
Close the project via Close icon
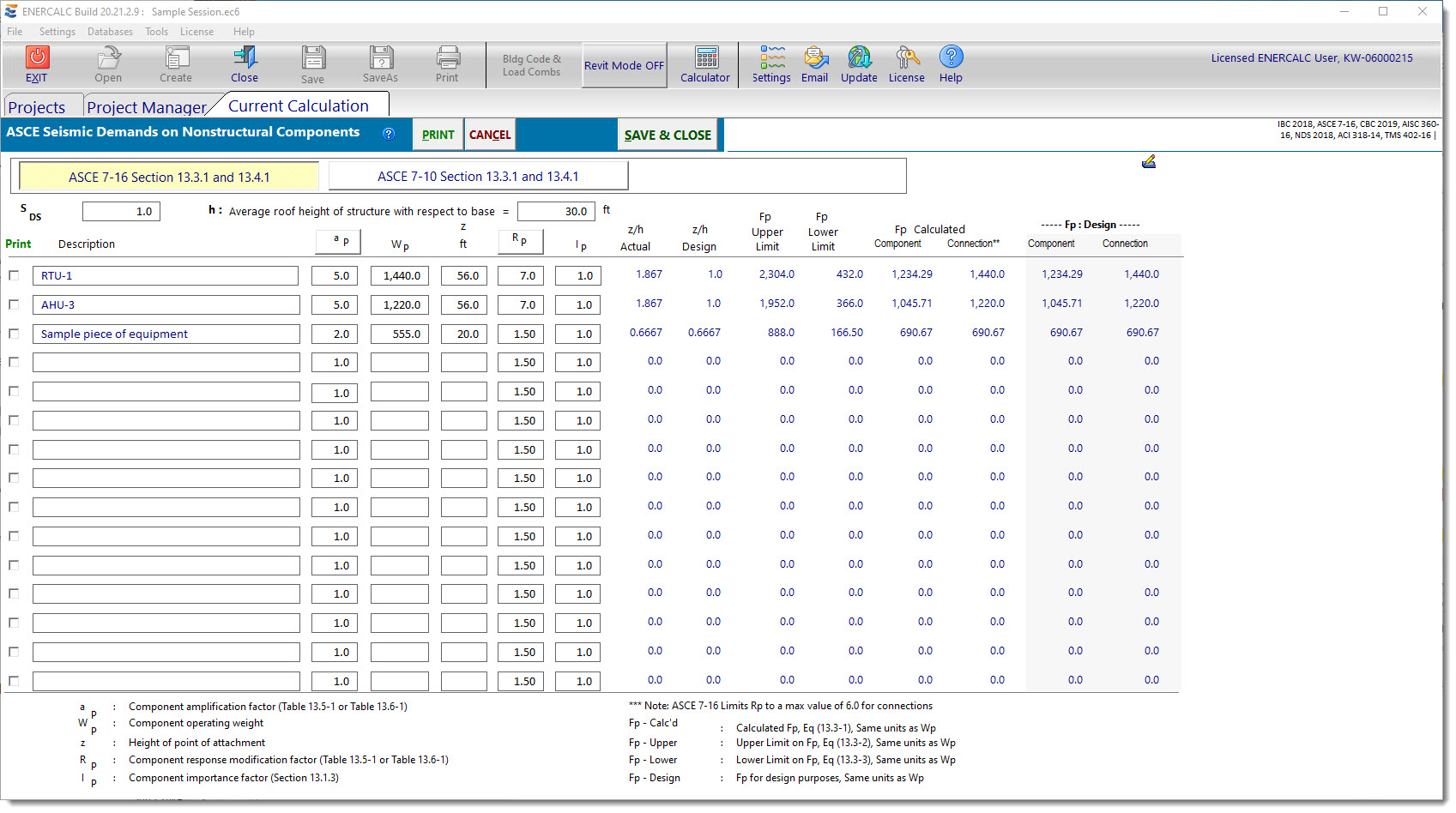coord(245,58)
